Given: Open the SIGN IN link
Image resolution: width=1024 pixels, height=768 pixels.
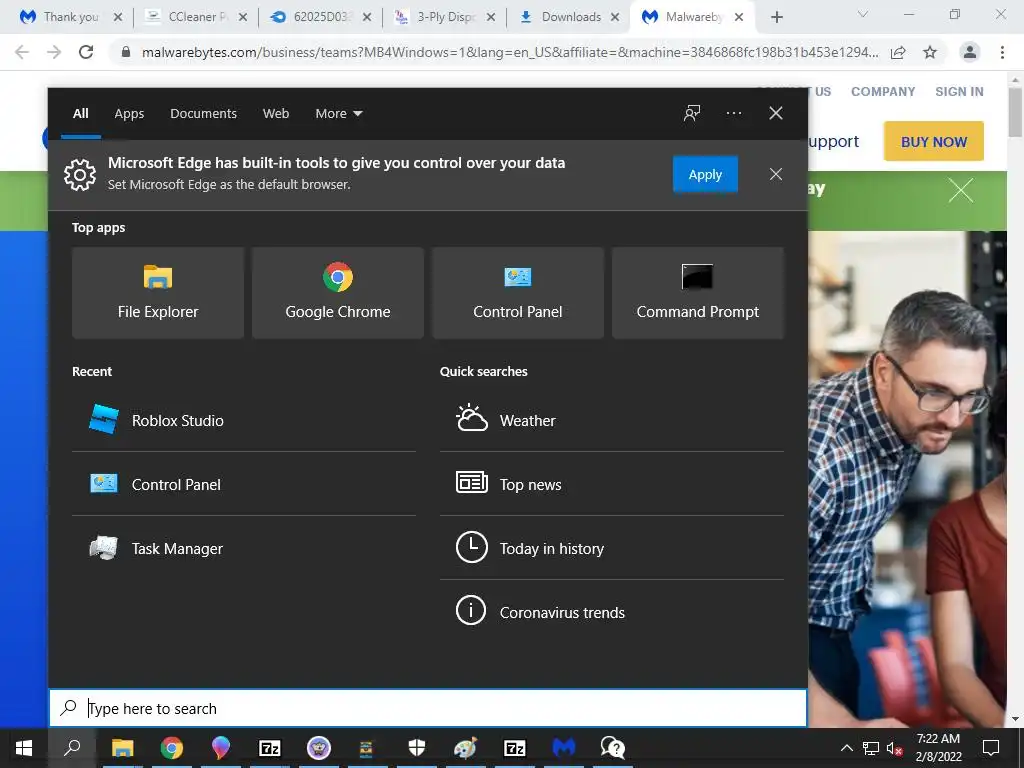Looking at the screenshot, I should click(x=959, y=91).
